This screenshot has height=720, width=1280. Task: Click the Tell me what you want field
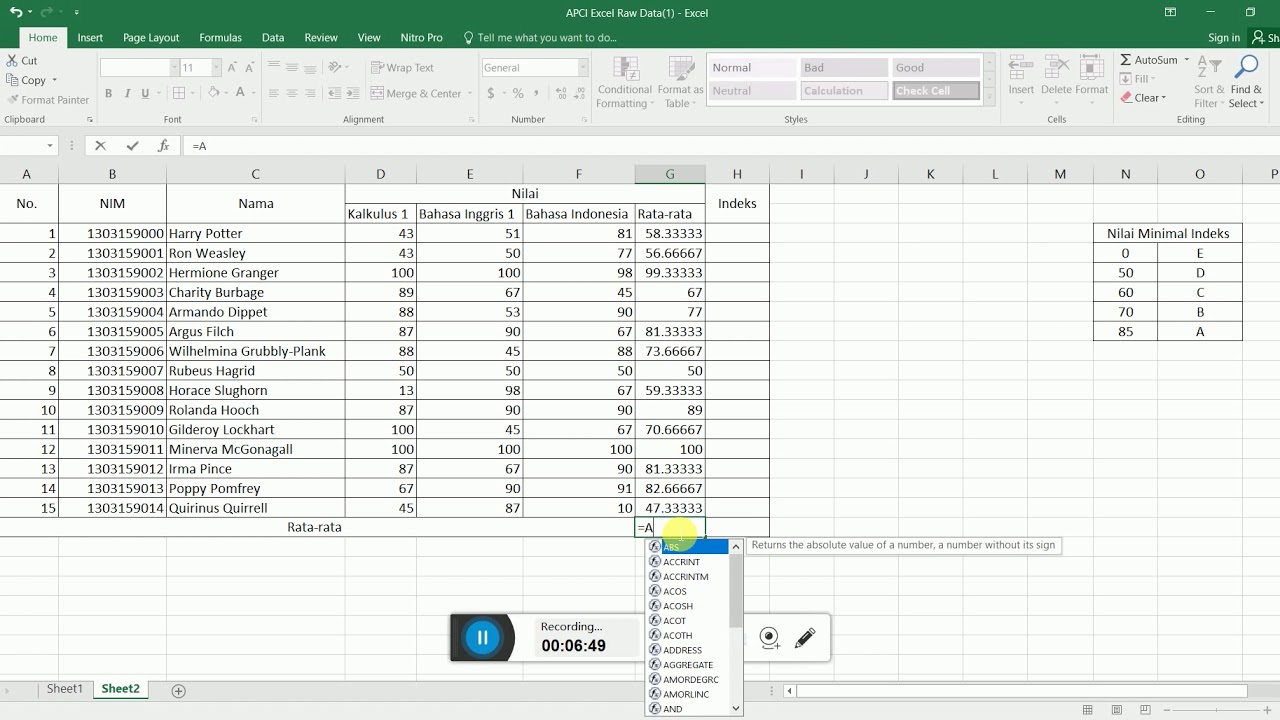click(546, 38)
